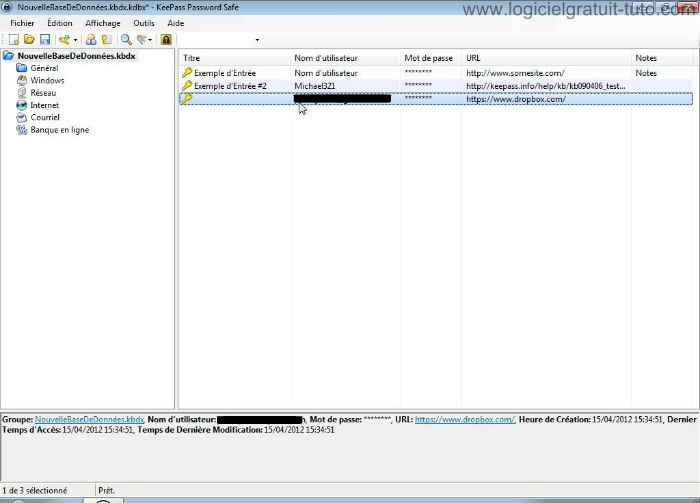Click the Windows group icon
The width and height of the screenshot is (700, 503).
21,81
